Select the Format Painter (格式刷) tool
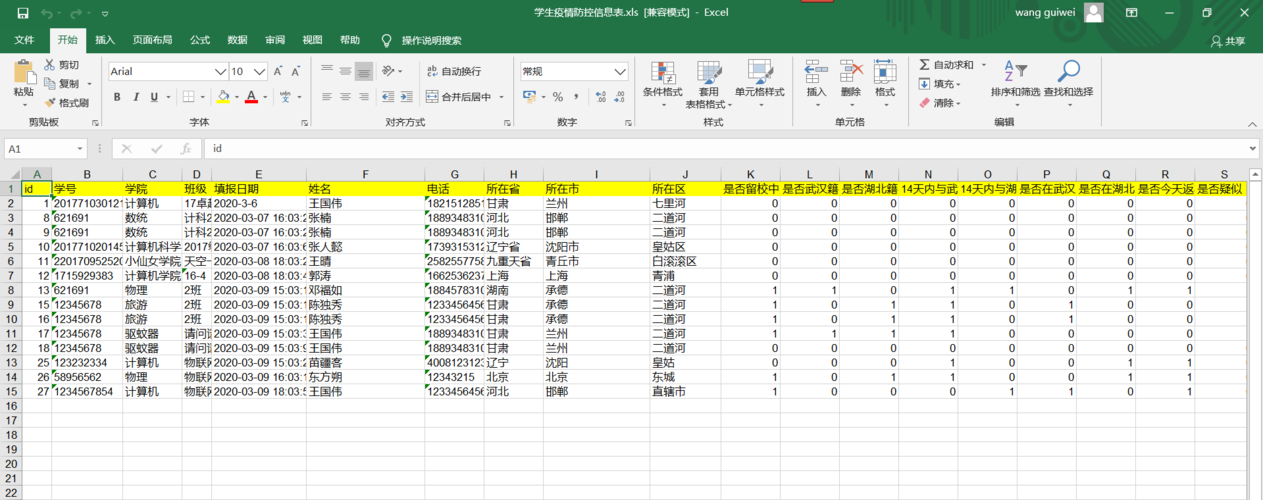Viewport: 1263px width, 500px height. pyautogui.click(x=67, y=103)
